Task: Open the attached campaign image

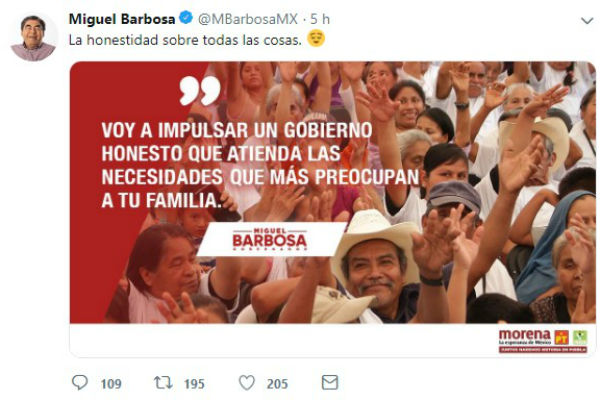Action: click(333, 209)
